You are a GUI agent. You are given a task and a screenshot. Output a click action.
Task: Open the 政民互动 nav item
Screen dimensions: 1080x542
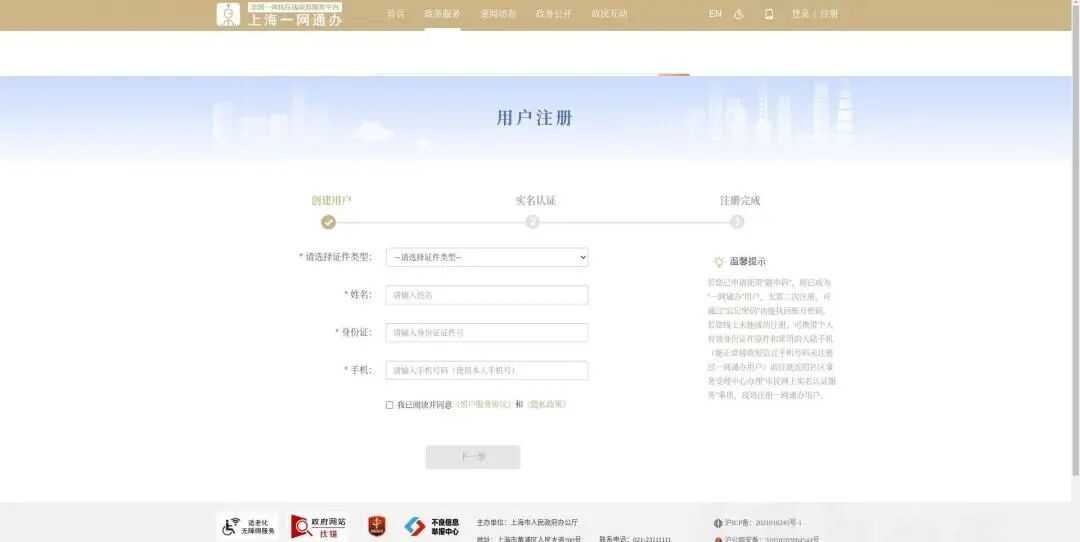610,14
